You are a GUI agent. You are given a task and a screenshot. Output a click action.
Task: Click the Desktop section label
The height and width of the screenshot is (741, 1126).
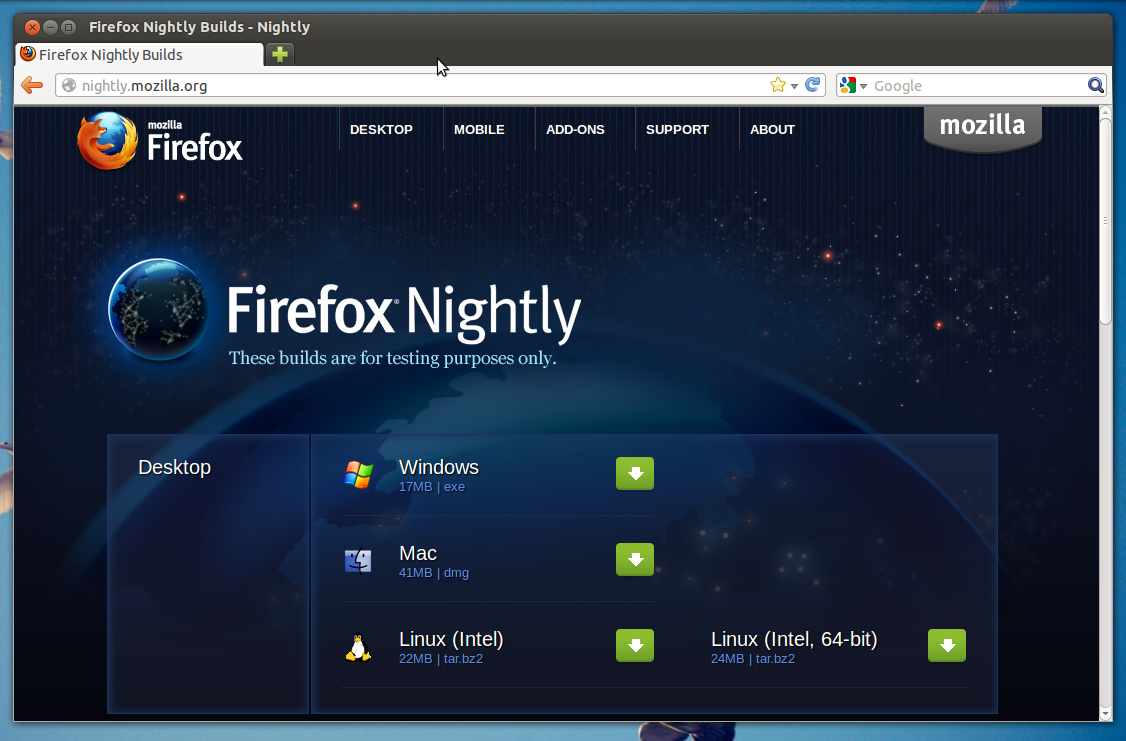click(x=175, y=467)
